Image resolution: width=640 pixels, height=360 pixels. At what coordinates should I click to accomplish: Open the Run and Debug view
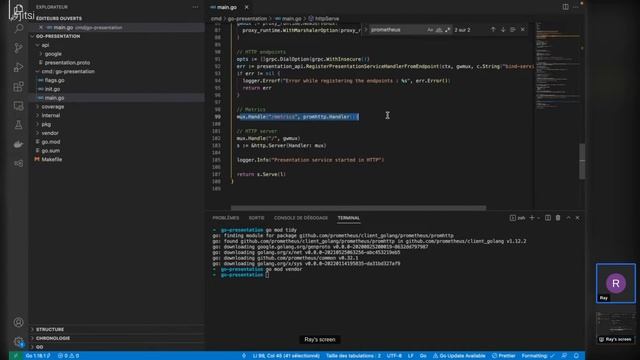click(18, 67)
